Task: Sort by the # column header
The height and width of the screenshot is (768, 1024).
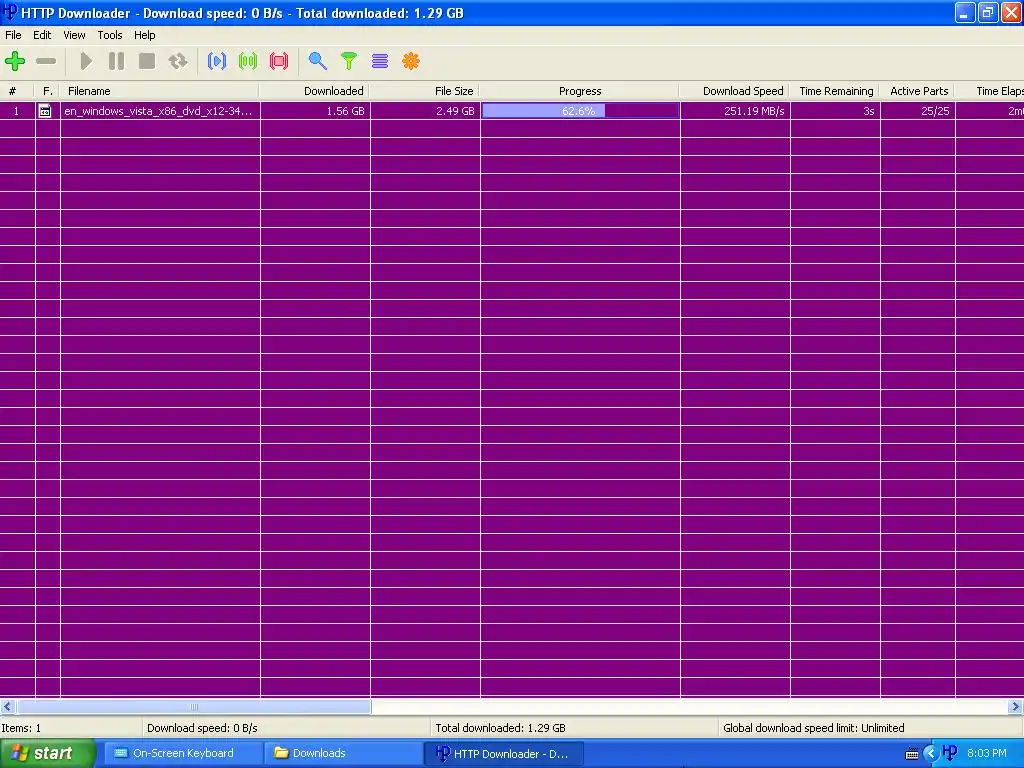Action: pyautogui.click(x=17, y=91)
